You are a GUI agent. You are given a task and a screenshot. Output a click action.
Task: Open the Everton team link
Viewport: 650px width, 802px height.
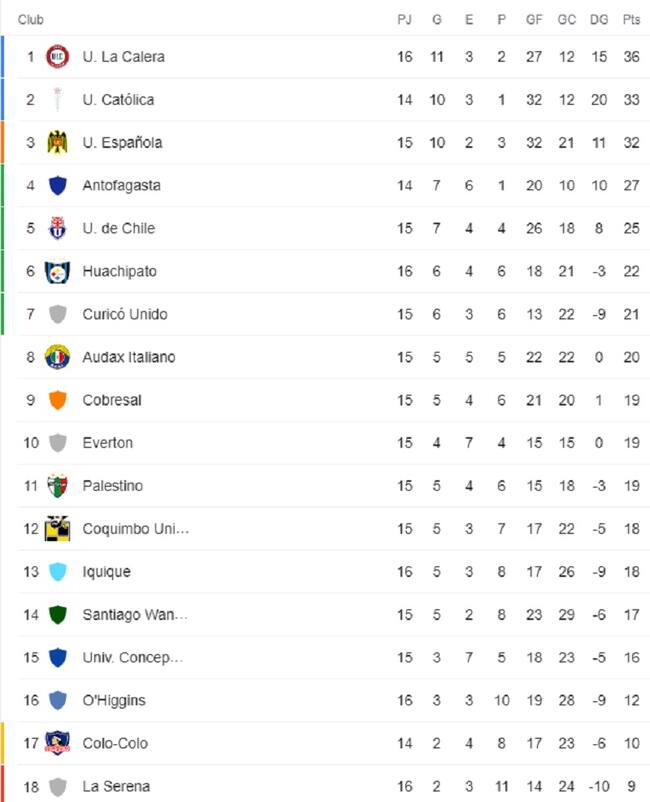click(107, 443)
